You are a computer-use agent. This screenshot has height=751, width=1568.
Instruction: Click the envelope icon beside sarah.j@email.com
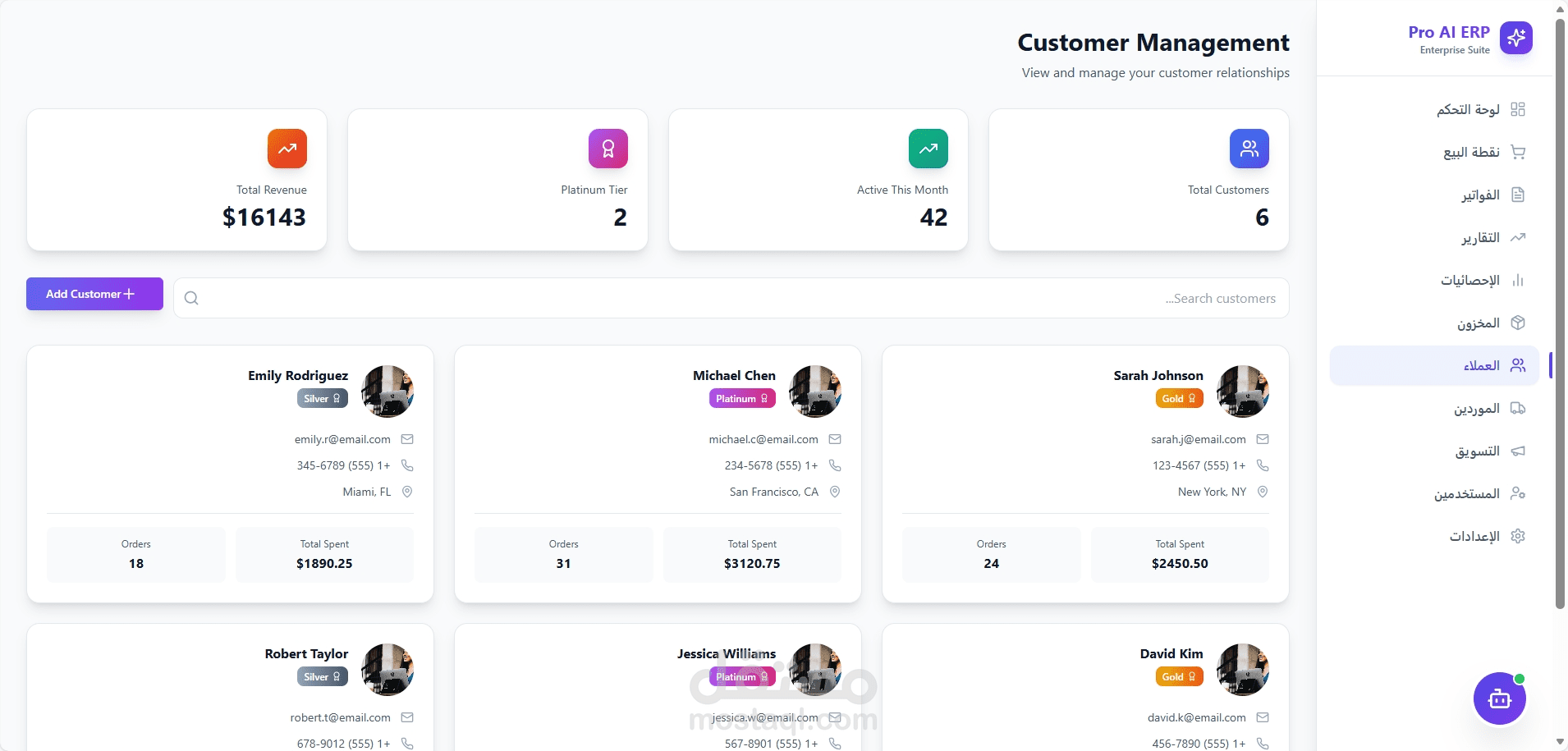(1263, 439)
